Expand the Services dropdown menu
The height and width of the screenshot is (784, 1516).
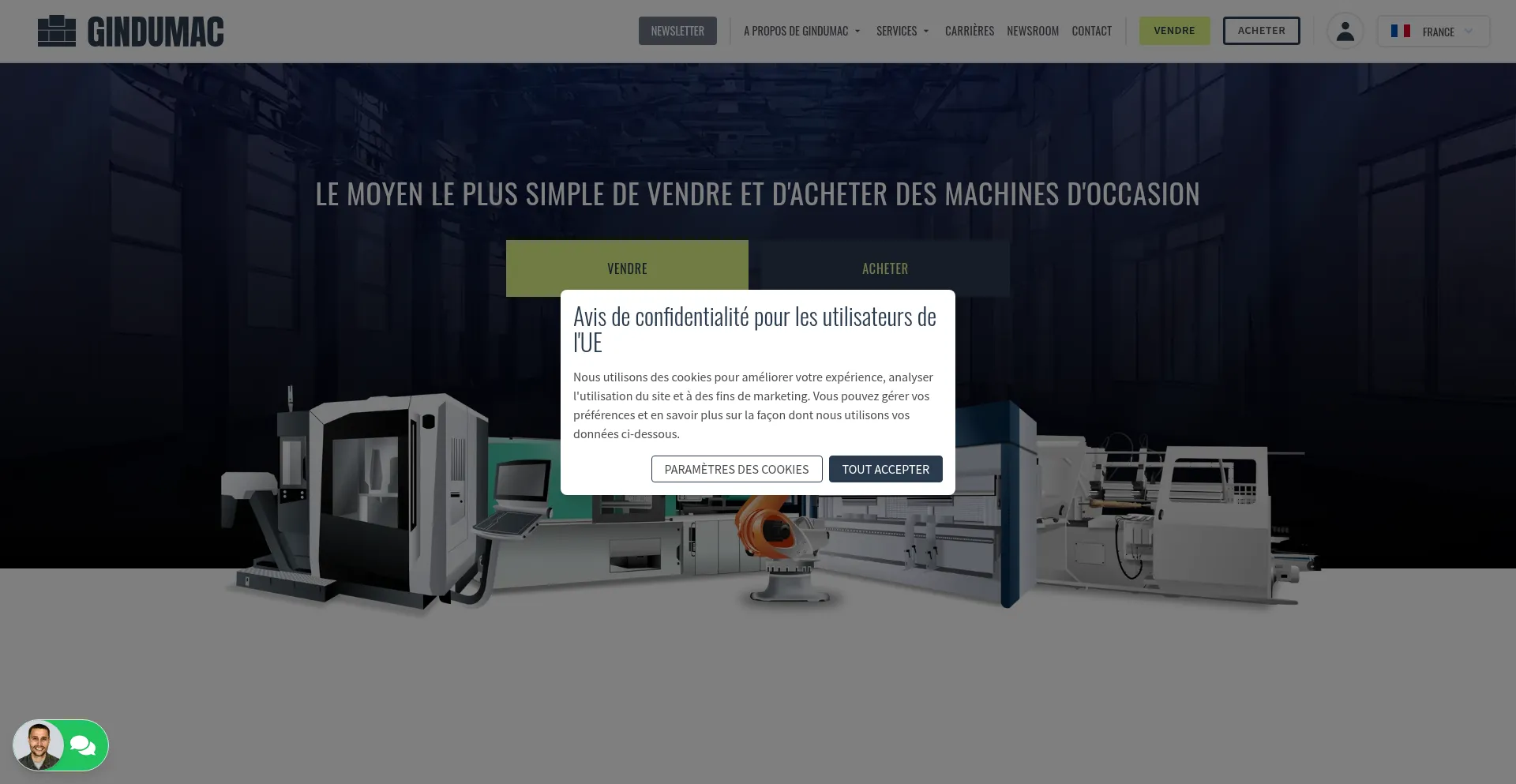coord(902,32)
